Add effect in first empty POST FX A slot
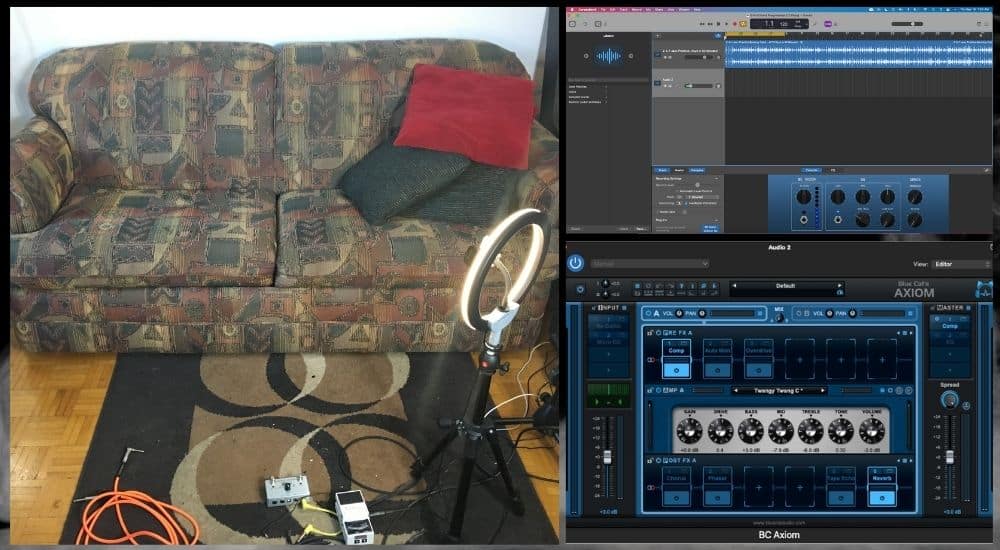This screenshot has height=550, width=1000. tap(758, 487)
